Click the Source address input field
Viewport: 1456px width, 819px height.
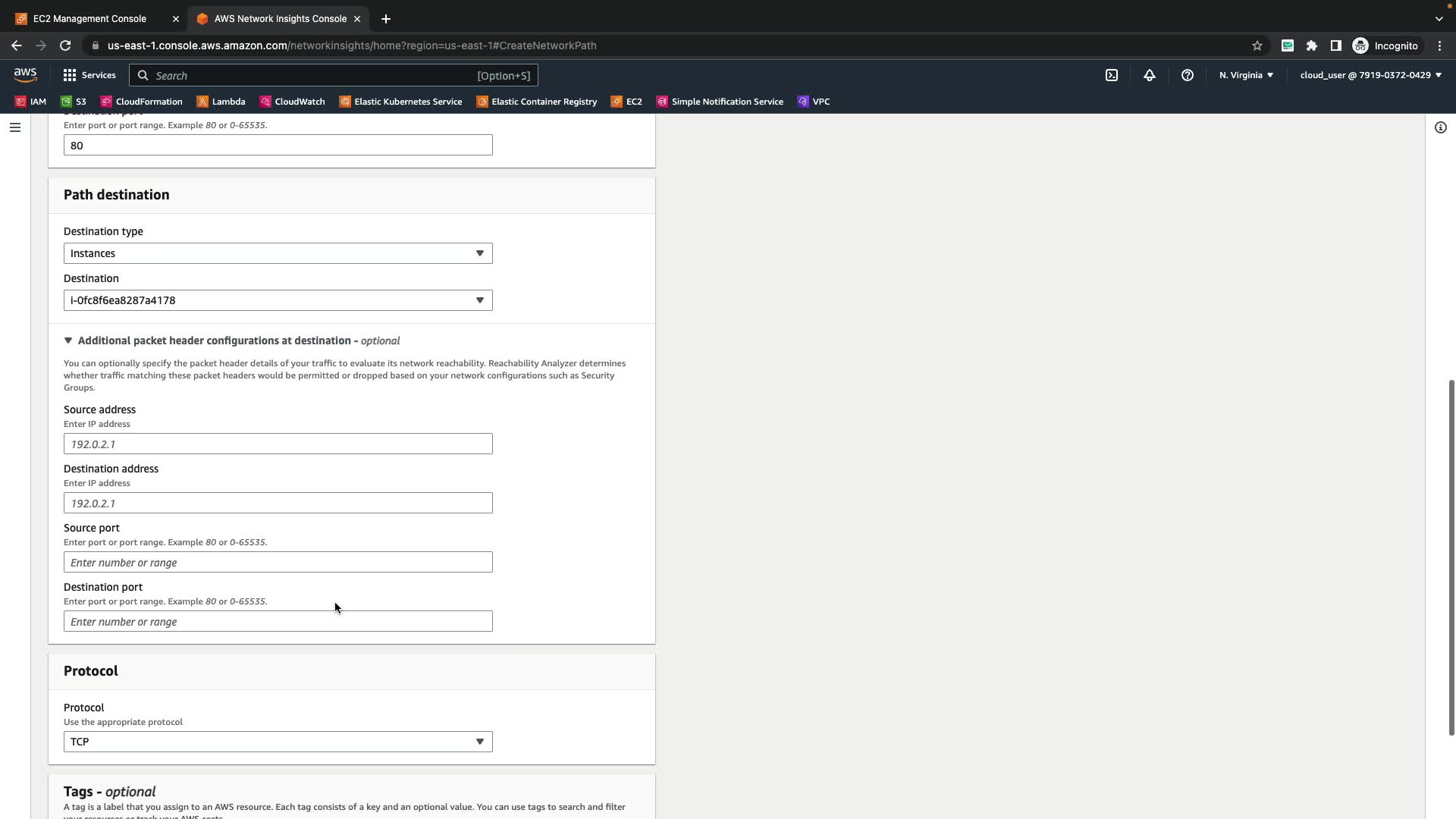278,444
